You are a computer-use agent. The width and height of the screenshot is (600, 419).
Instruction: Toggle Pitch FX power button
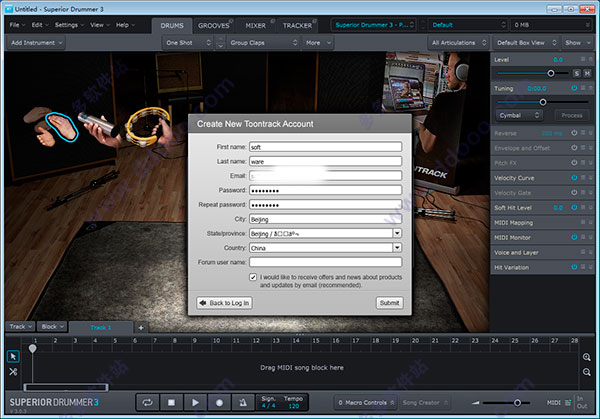pos(574,163)
